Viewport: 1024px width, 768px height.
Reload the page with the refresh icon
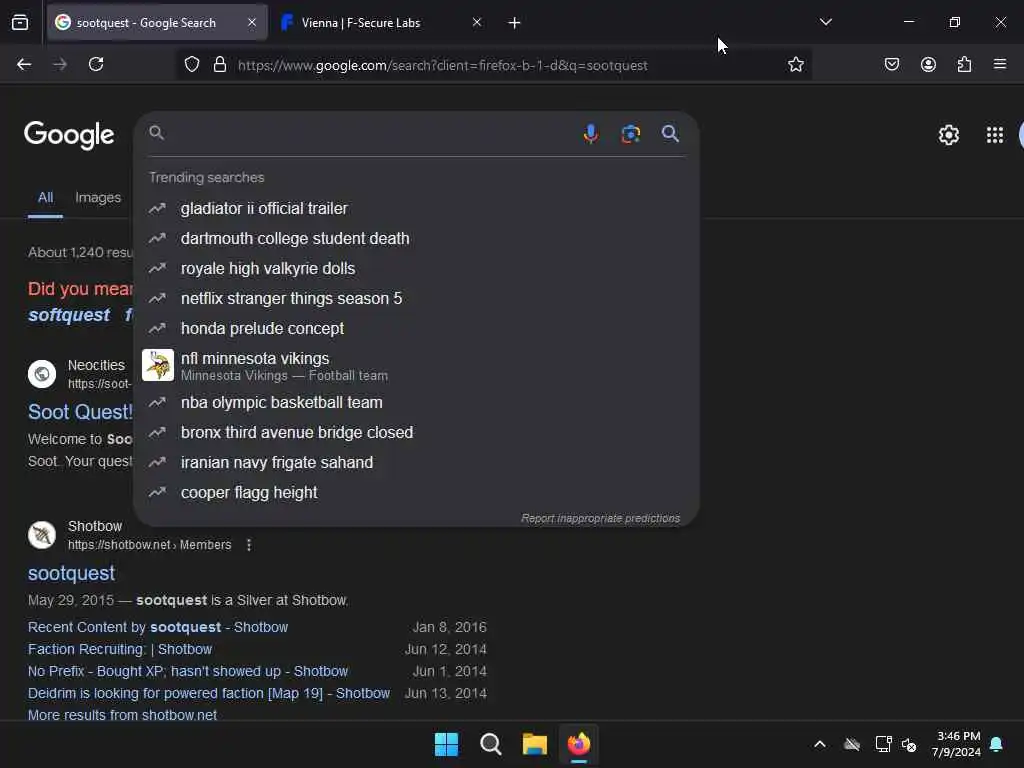(96, 64)
